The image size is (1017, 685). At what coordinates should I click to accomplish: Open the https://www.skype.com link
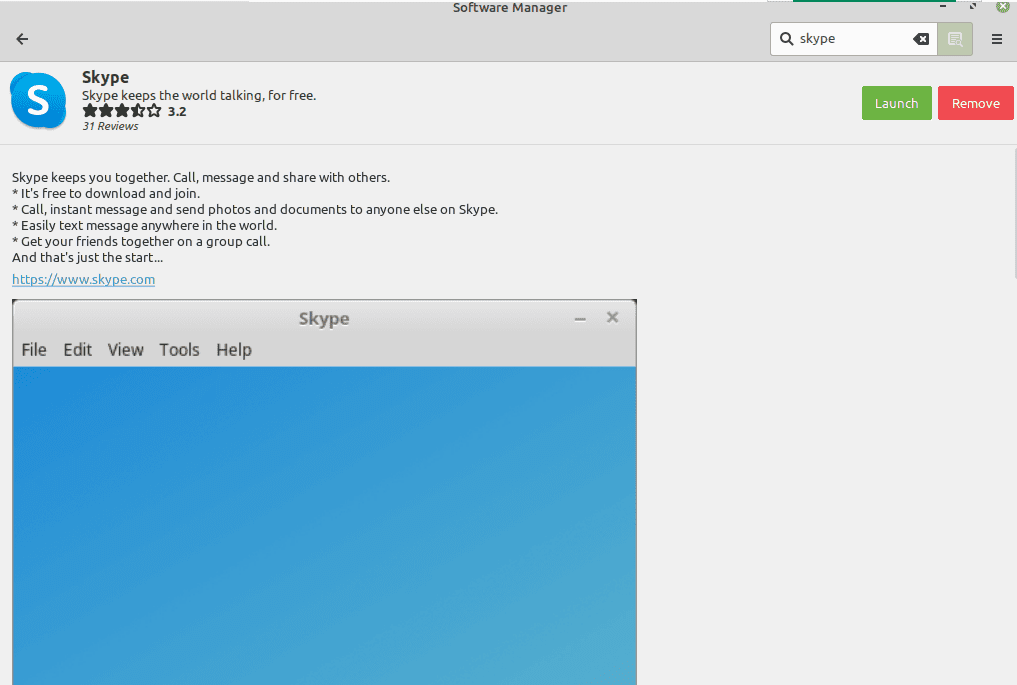tap(83, 279)
